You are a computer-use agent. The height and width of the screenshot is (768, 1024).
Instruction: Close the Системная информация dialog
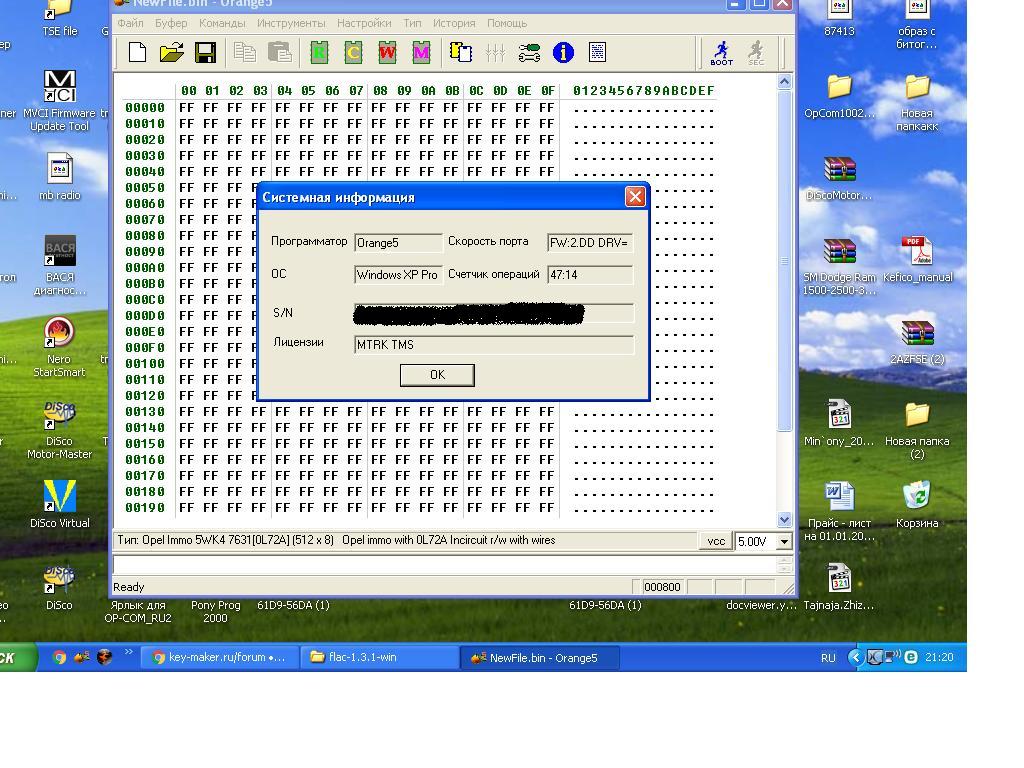[635, 197]
